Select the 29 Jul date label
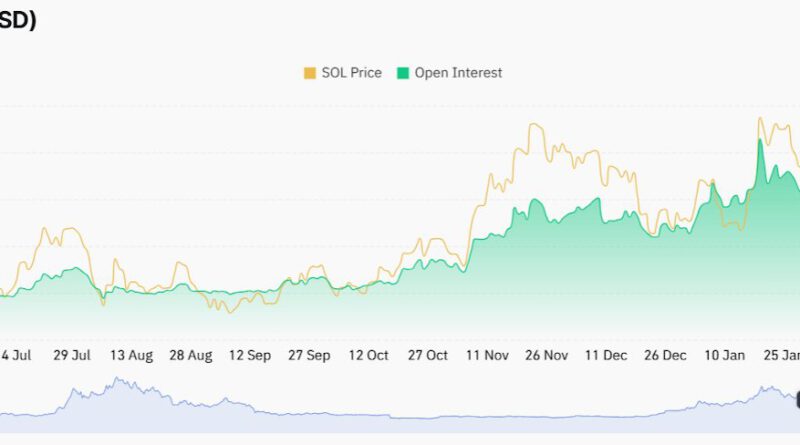This screenshot has width=800, height=445. pos(72,355)
